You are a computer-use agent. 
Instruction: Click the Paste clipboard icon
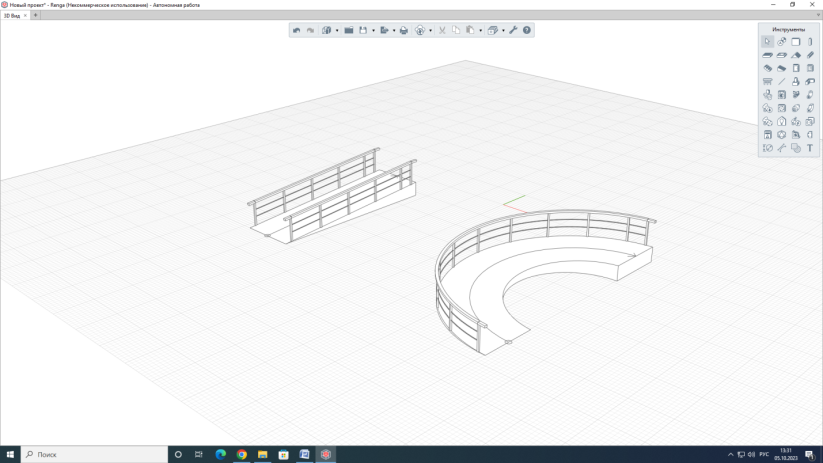click(x=470, y=30)
